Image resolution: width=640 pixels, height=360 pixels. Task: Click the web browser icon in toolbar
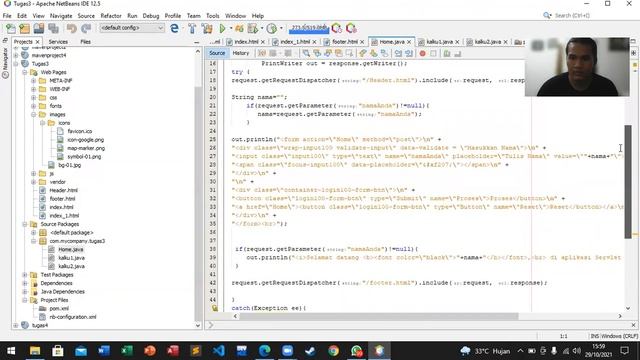pyautogui.click(x=174, y=28)
